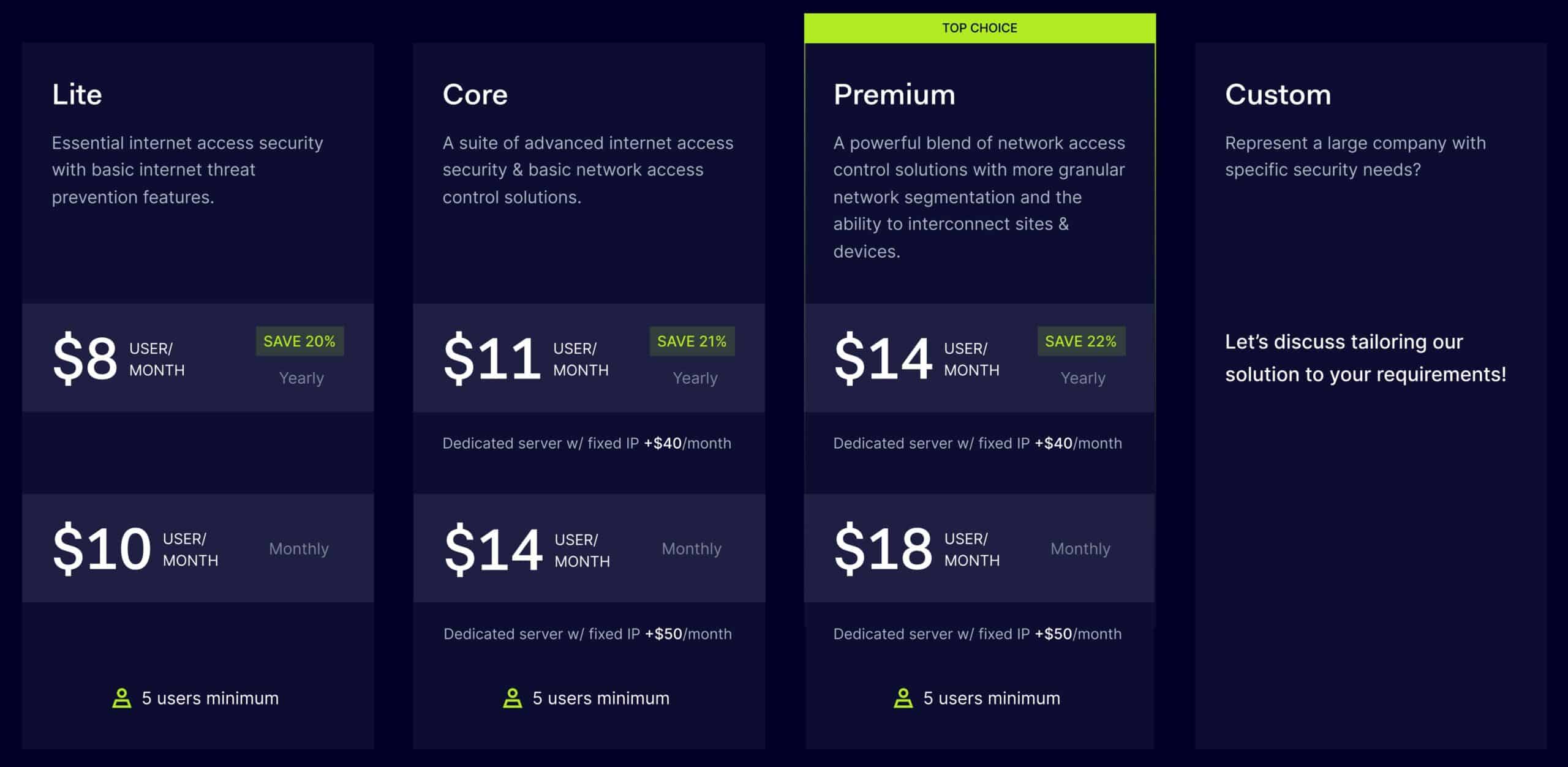
Task: Select the Lite $8 yearly pricing option
Action: point(198,358)
